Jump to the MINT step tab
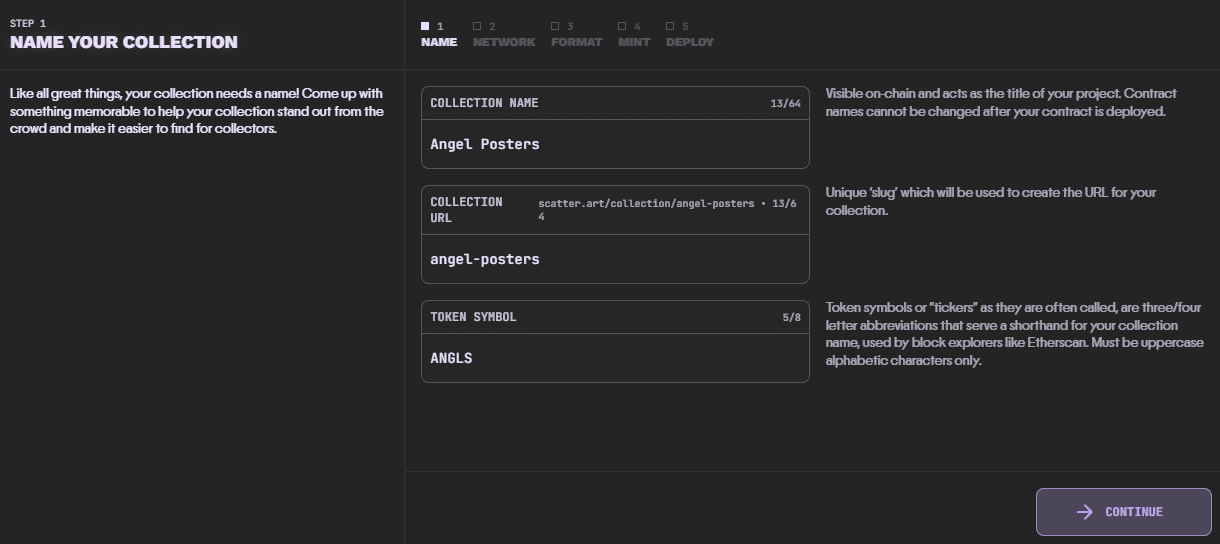This screenshot has width=1220, height=544. pyautogui.click(x=634, y=42)
